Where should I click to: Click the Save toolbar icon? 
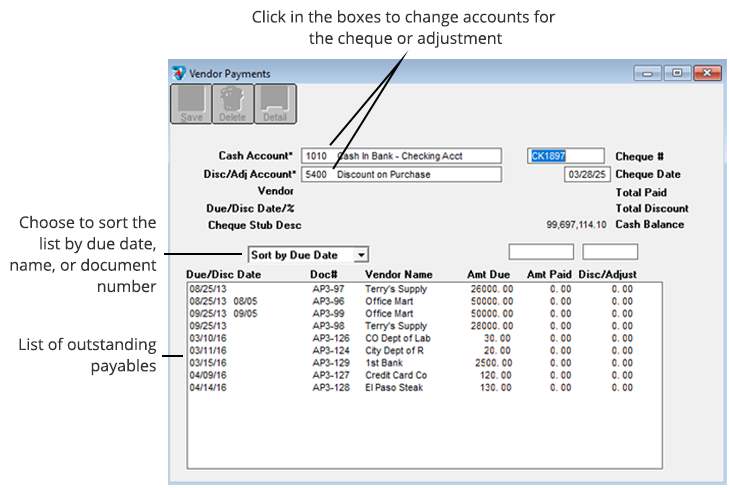pos(190,104)
